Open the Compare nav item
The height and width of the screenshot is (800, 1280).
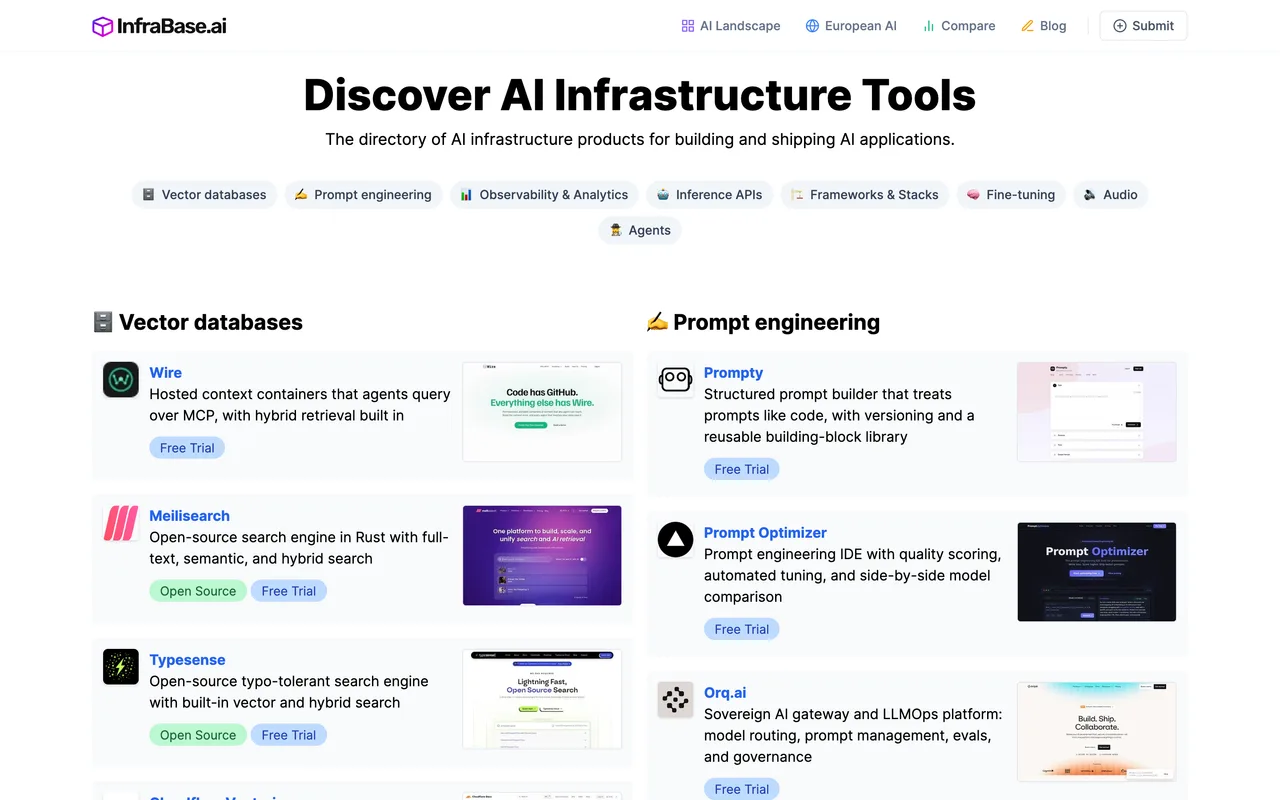[x=959, y=26]
